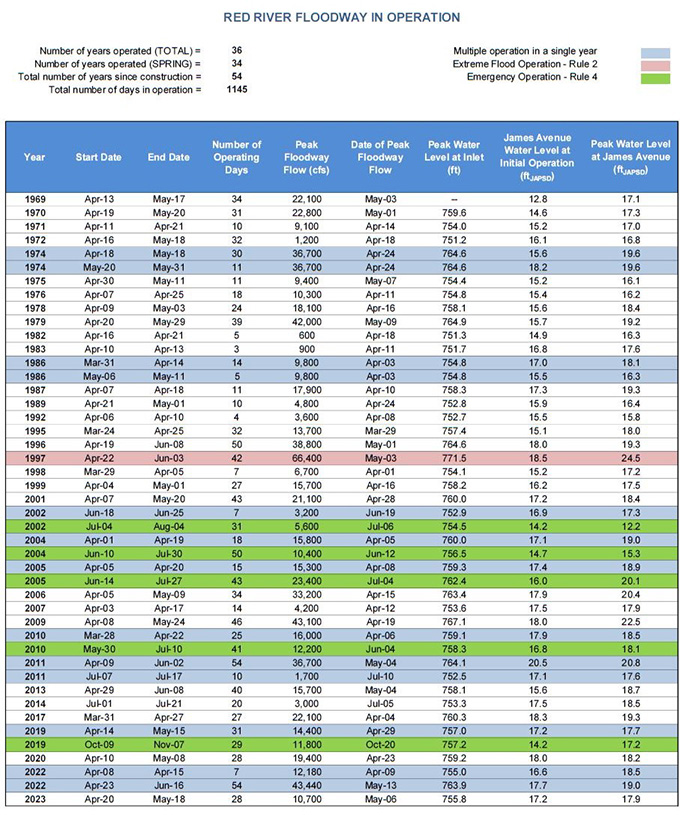This screenshot has height=815, width=680.
Task: Click the End Date column header
Action: tap(169, 157)
